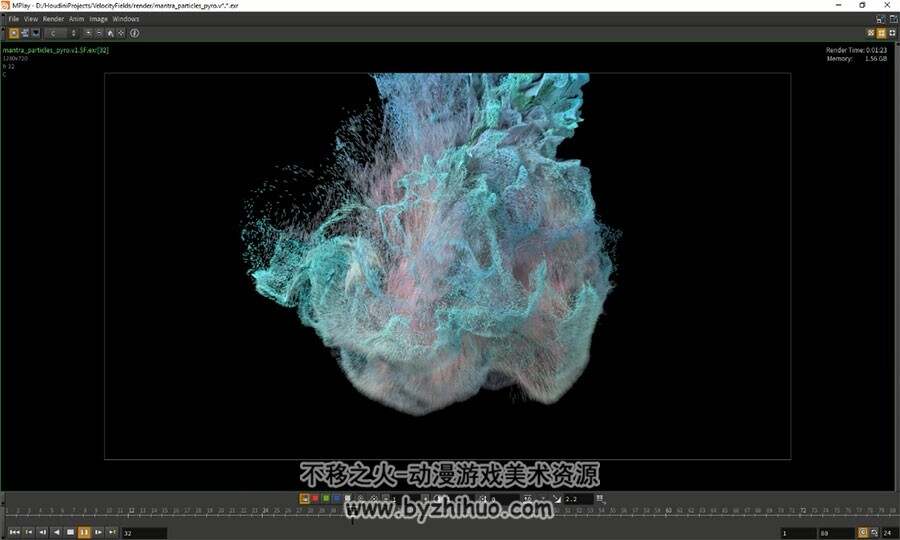Click the home view icon in top toolbar
This screenshot has width=900, height=540.
pos(110,33)
